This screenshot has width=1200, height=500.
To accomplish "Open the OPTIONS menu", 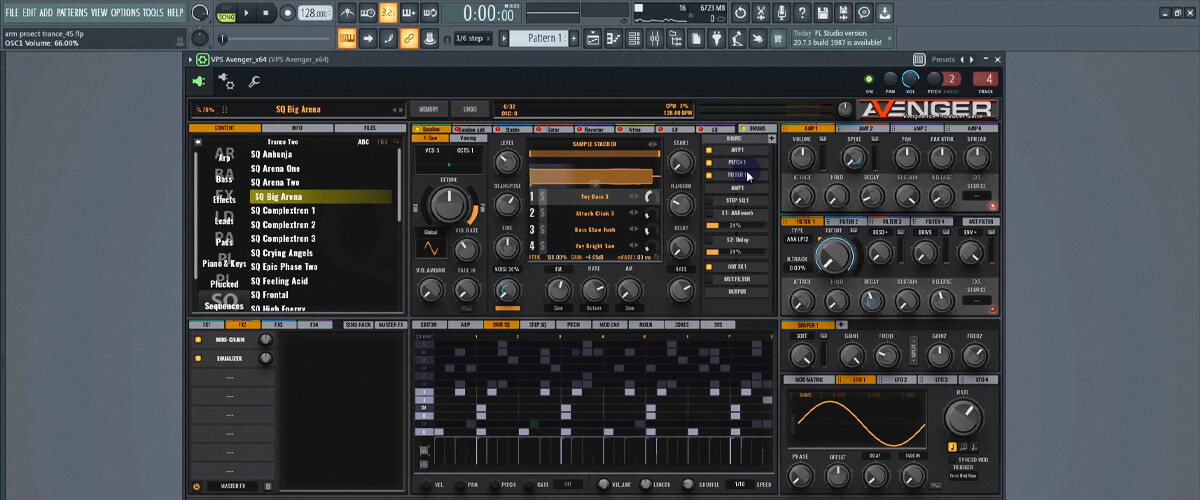I will click(x=125, y=13).
